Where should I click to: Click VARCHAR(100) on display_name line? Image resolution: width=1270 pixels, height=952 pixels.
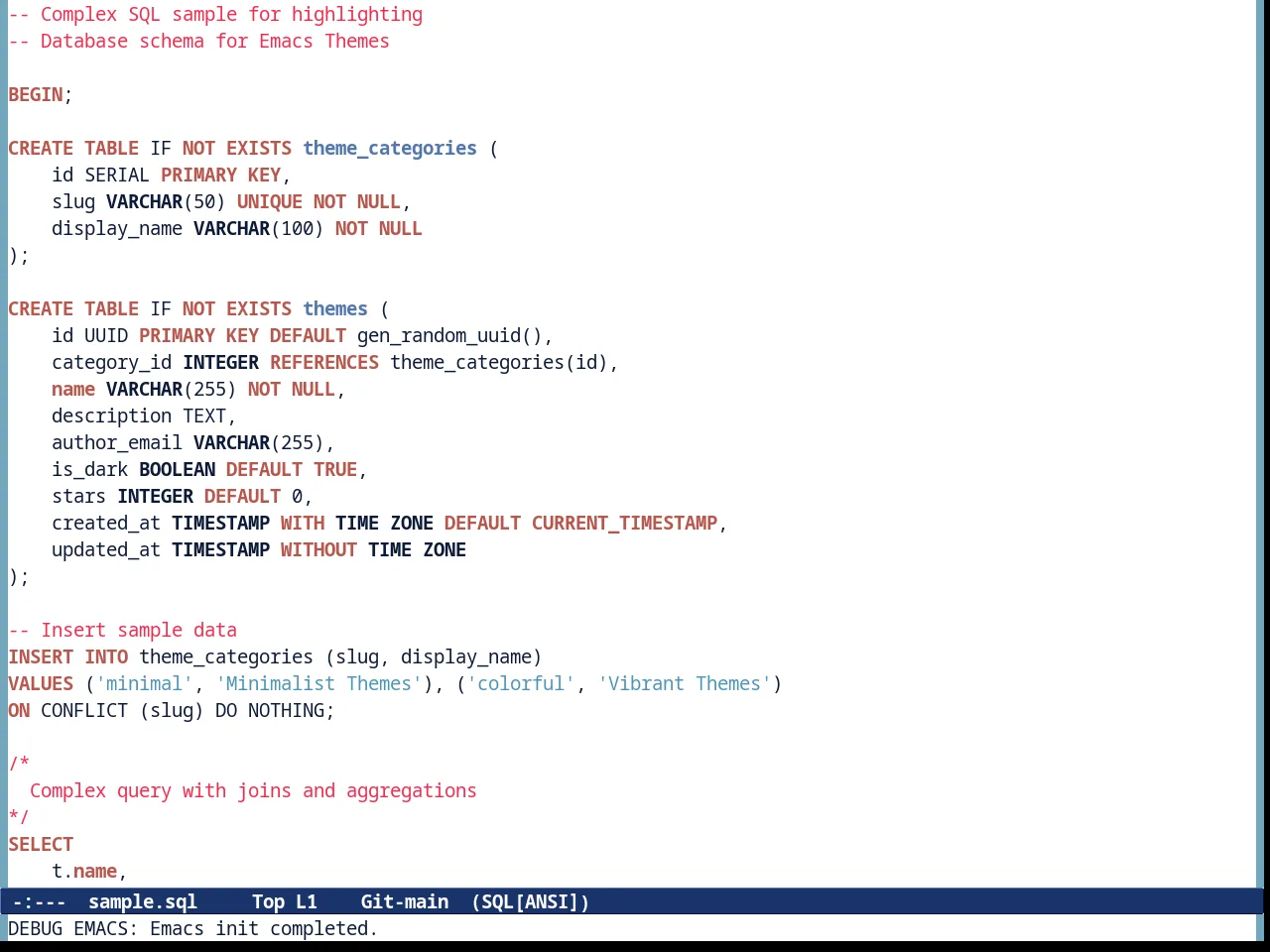pos(259,228)
